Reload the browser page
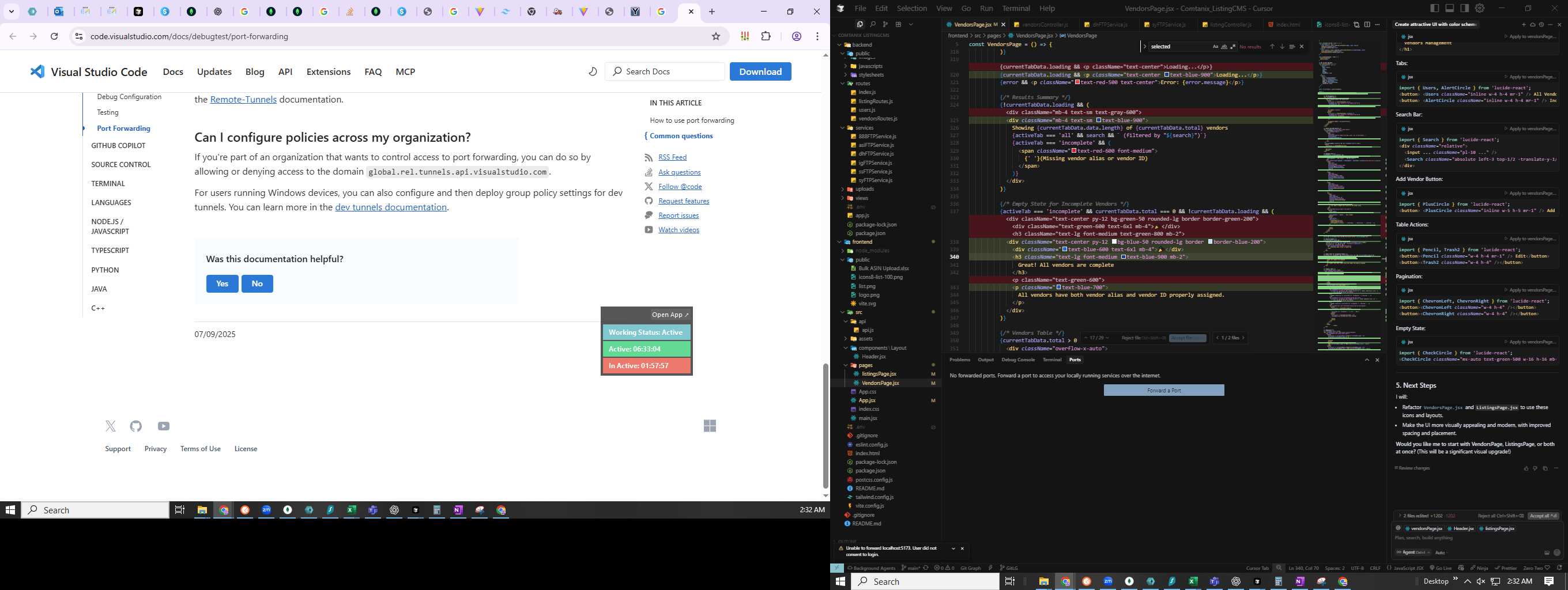This screenshot has height=590, width=1568. pyautogui.click(x=54, y=36)
